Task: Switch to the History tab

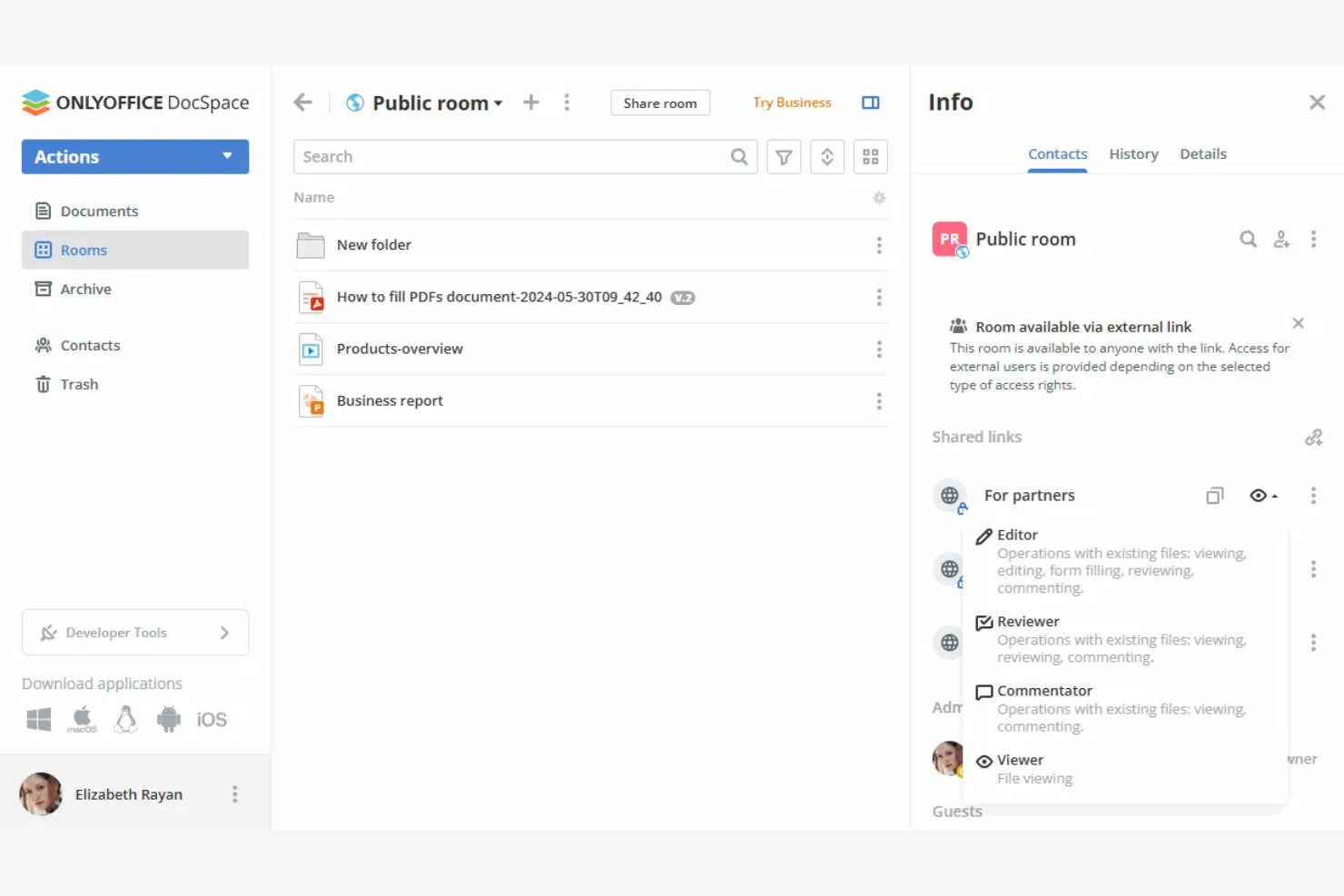Action: click(1133, 153)
